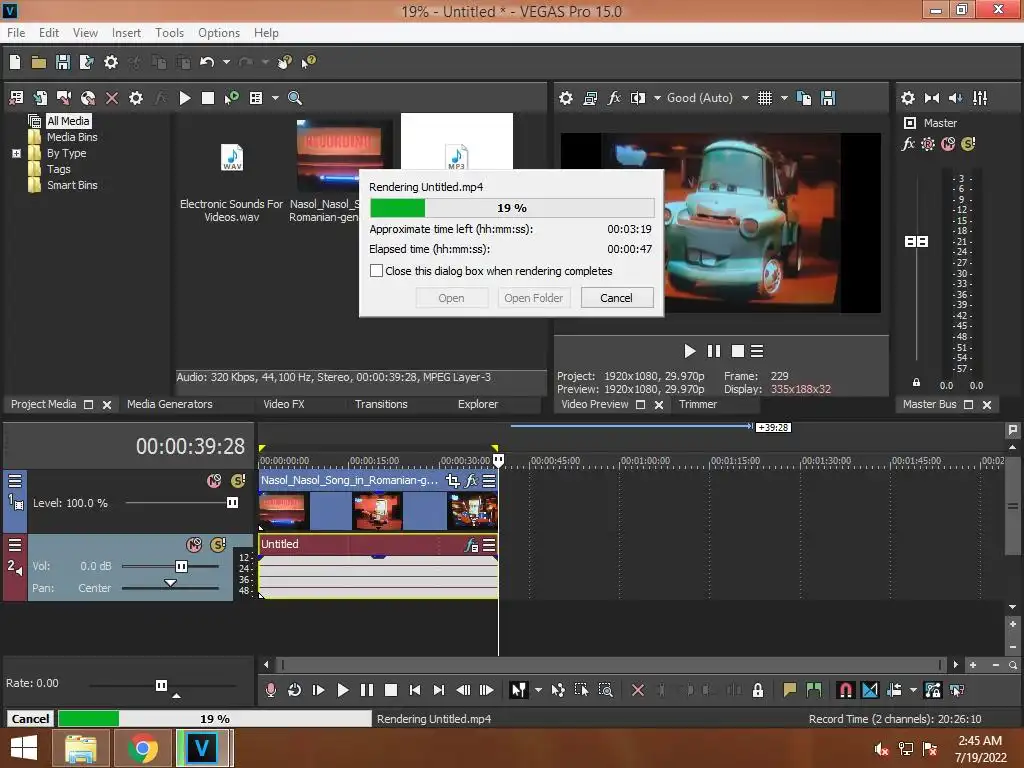Select the Smart Bins tree item
The image size is (1024, 768).
pos(72,185)
